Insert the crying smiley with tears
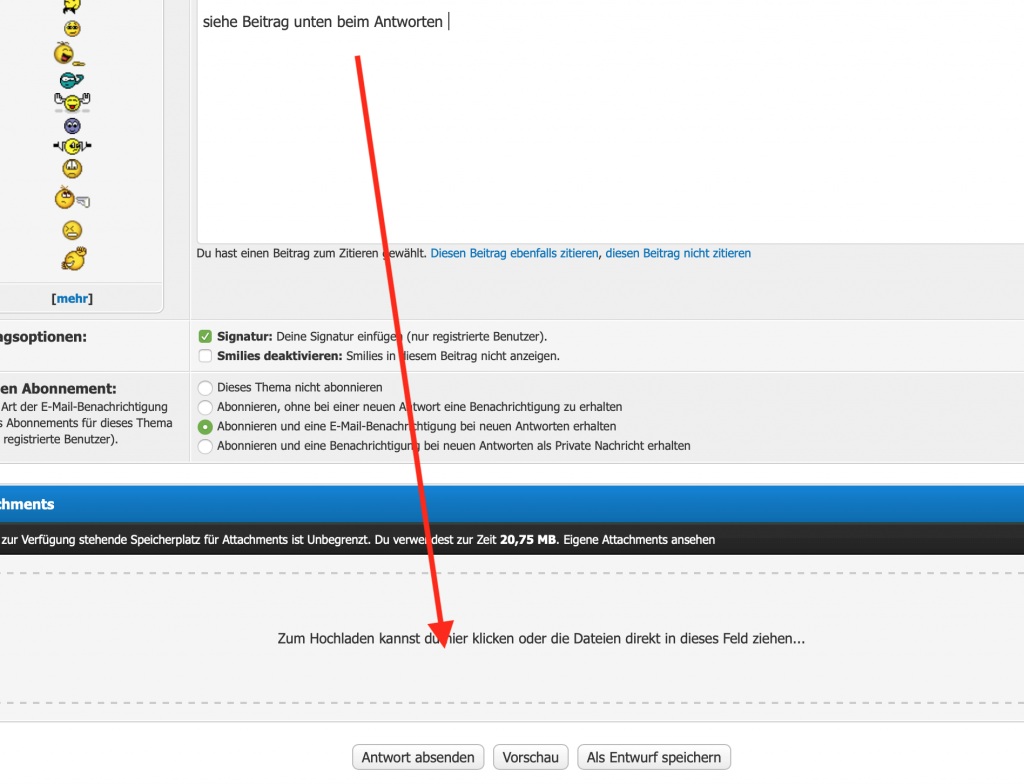Viewport: 1024px width, 784px height. (x=72, y=169)
